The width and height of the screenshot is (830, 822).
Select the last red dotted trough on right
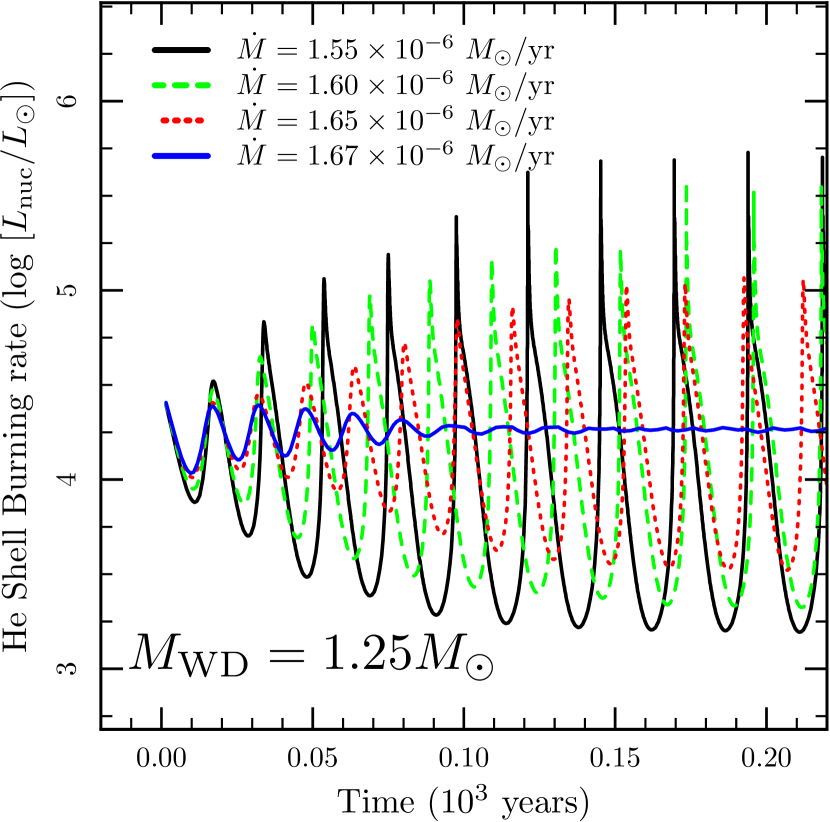pyautogui.click(x=789, y=568)
